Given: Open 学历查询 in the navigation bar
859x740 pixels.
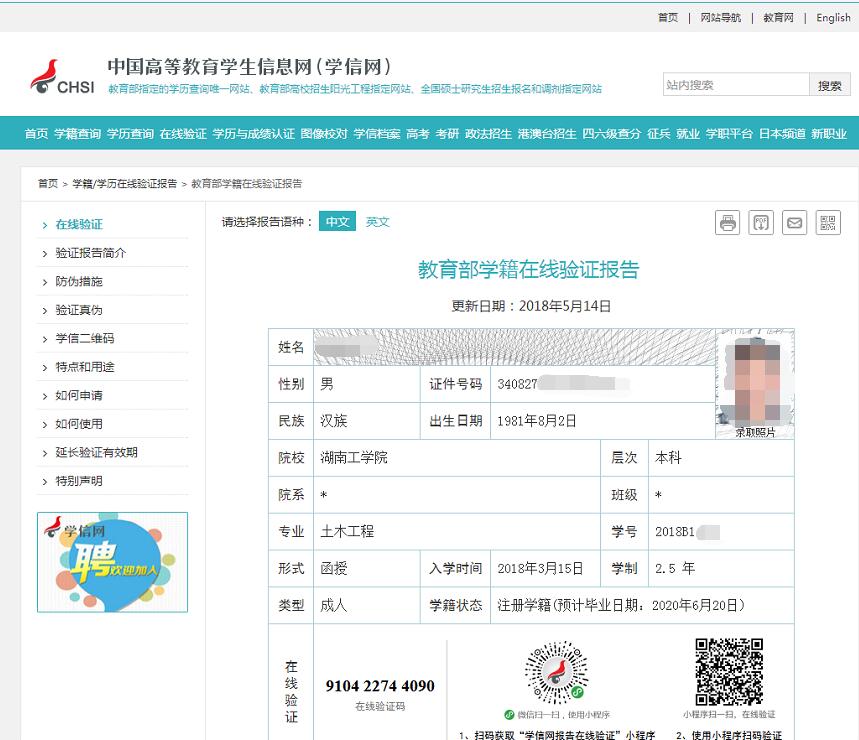Looking at the screenshot, I should coord(130,134).
